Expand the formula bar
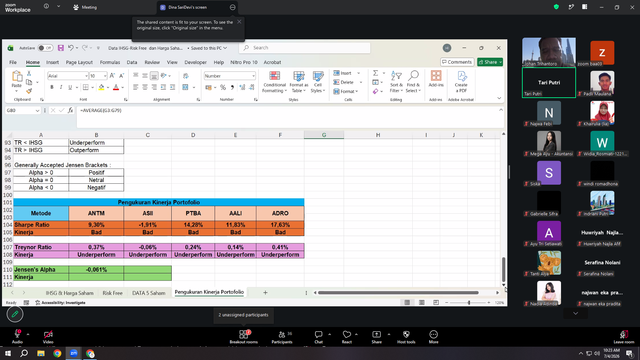Screen dimensions: 640x360 pos(501,110)
